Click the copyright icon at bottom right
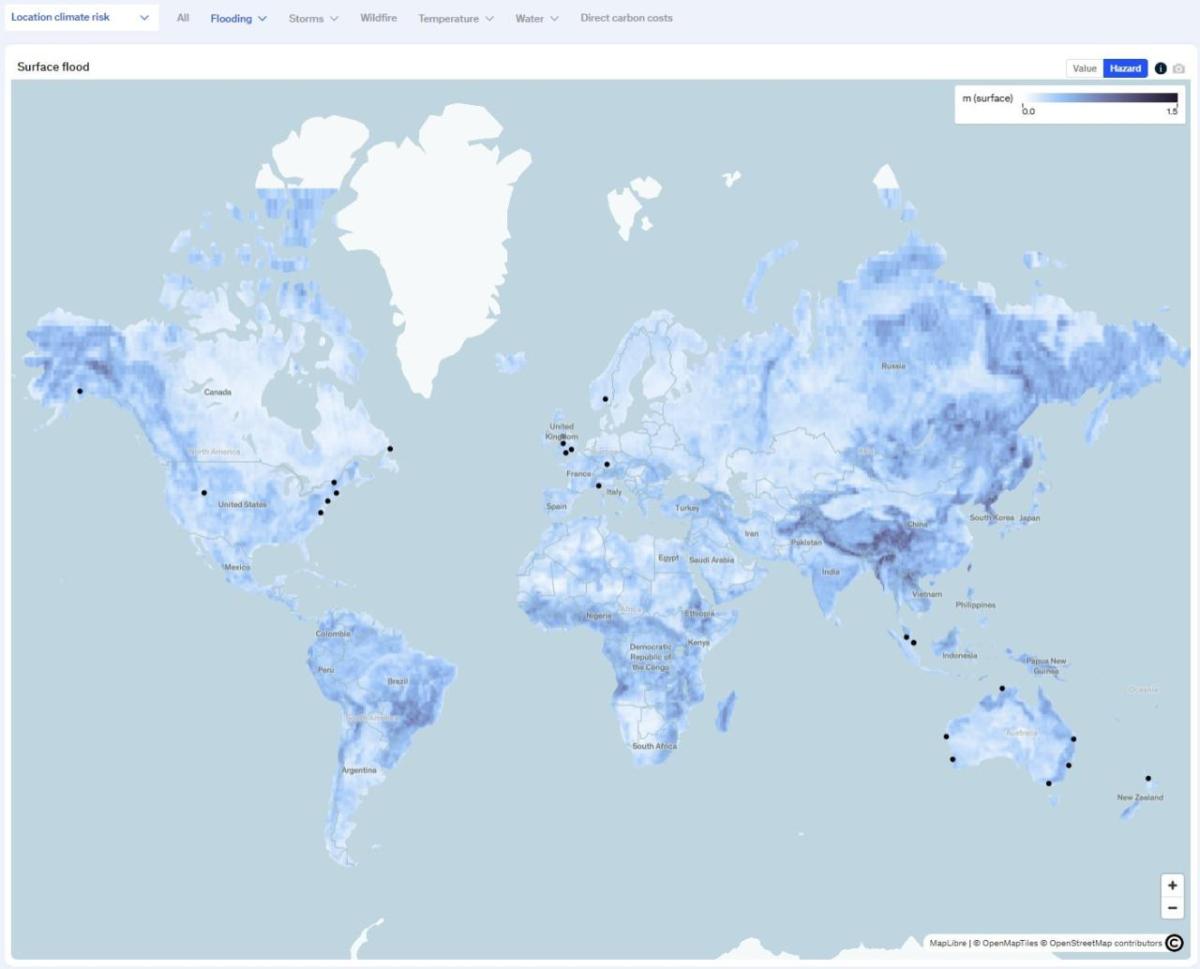Screen dimensions: 1200x969 point(1176,941)
